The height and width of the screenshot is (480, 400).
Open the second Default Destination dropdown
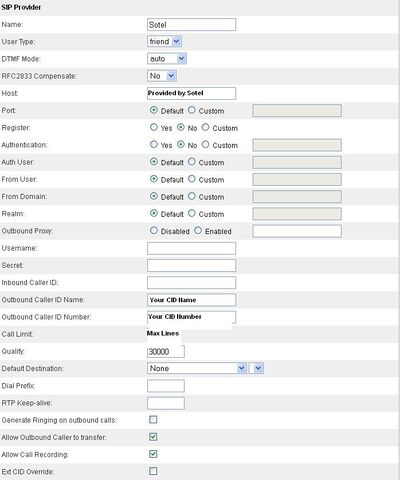click(x=256, y=368)
